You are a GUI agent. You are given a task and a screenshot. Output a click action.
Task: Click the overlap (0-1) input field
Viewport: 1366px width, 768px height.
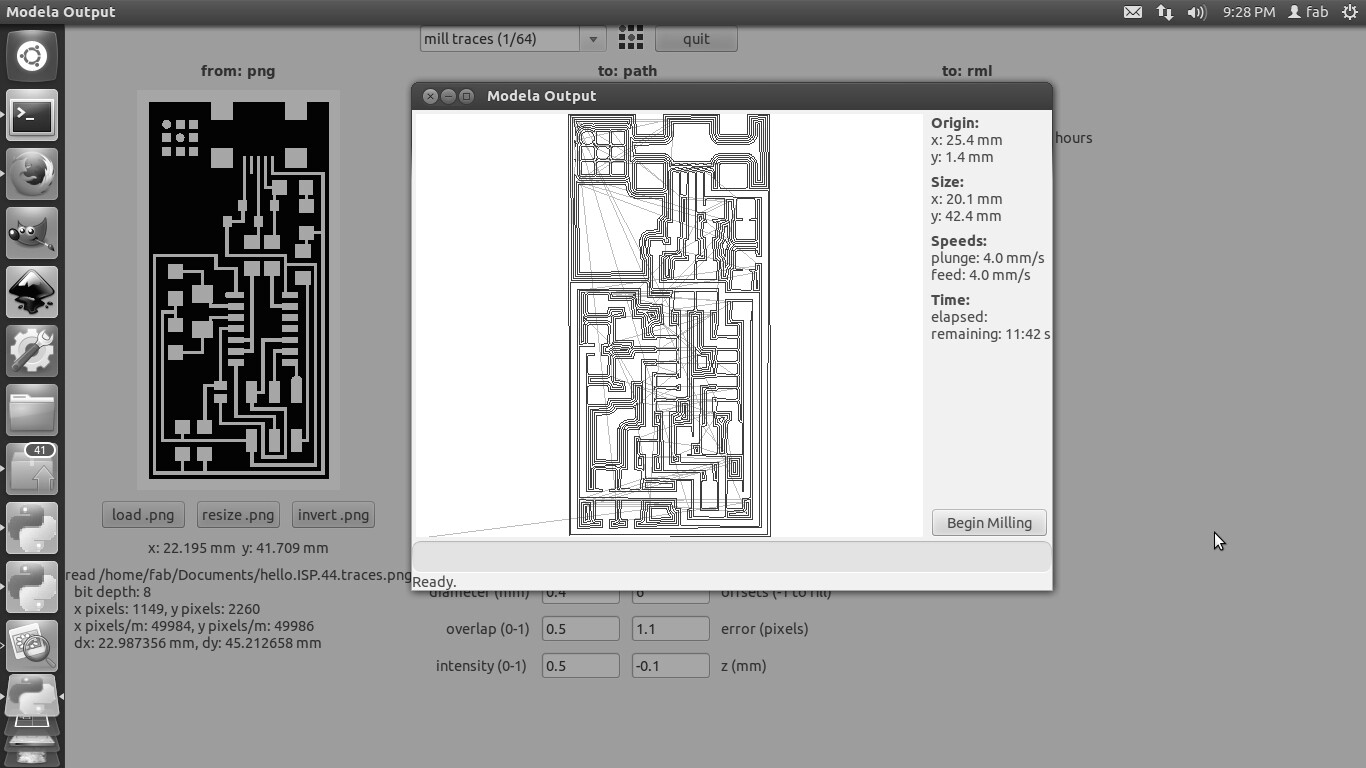[x=580, y=629]
